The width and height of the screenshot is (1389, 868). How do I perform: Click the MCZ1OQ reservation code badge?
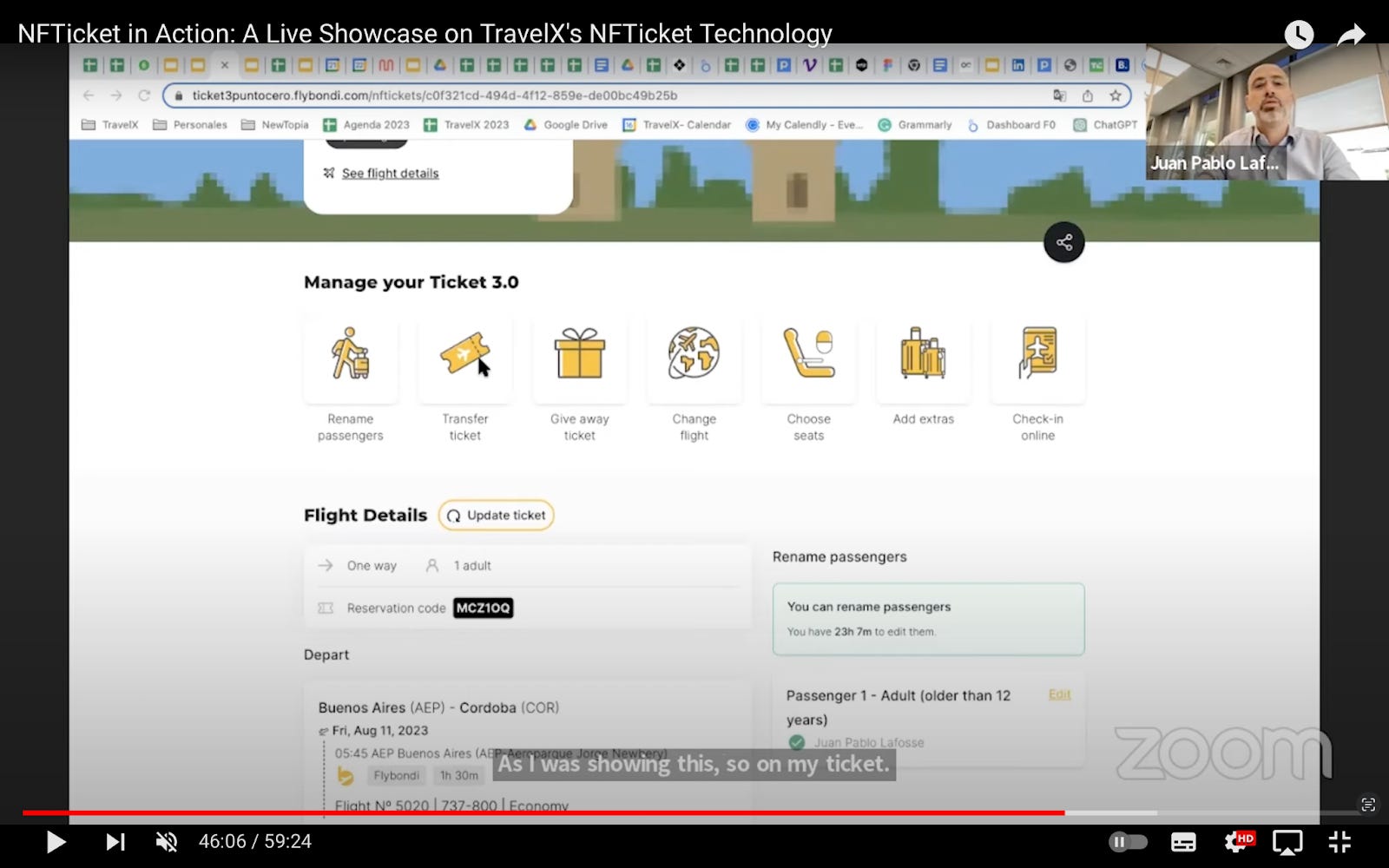click(x=484, y=608)
